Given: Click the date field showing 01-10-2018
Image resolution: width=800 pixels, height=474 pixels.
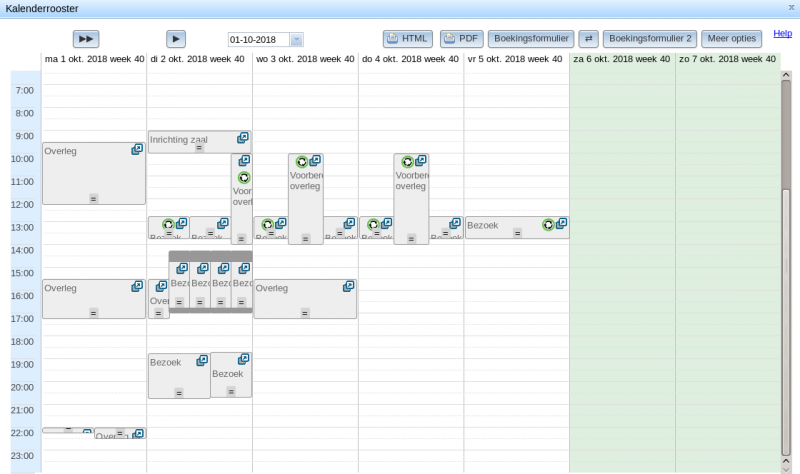Looking at the screenshot, I should (259, 40).
